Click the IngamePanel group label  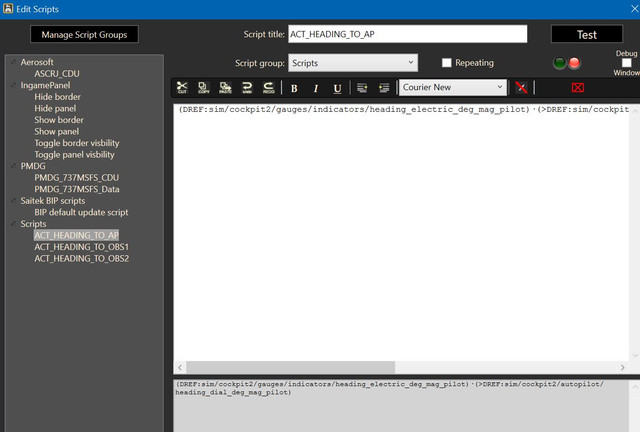45,85
